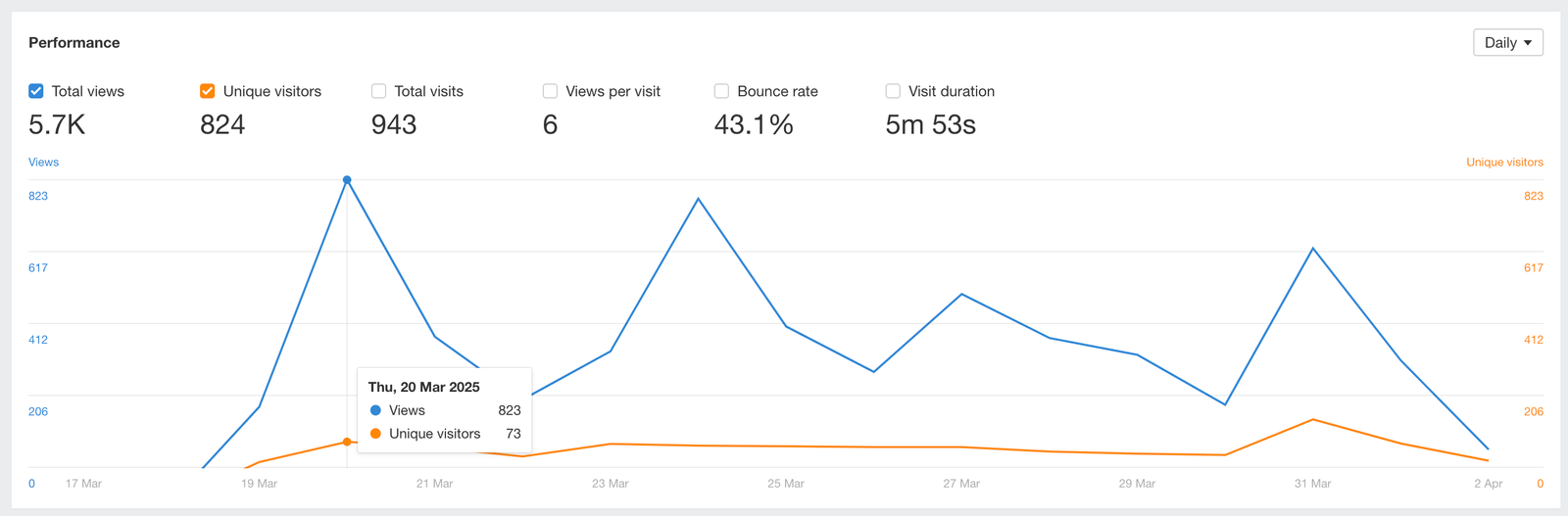Click the blue data point on 20 Mar
1568x516 pixels.
coord(347,180)
